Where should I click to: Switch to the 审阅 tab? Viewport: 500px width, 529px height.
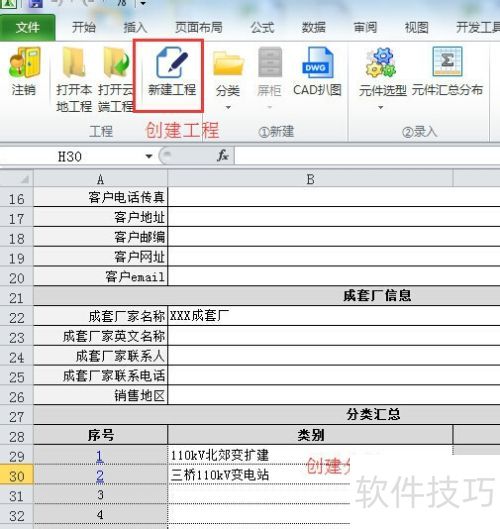[x=365, y=27]
